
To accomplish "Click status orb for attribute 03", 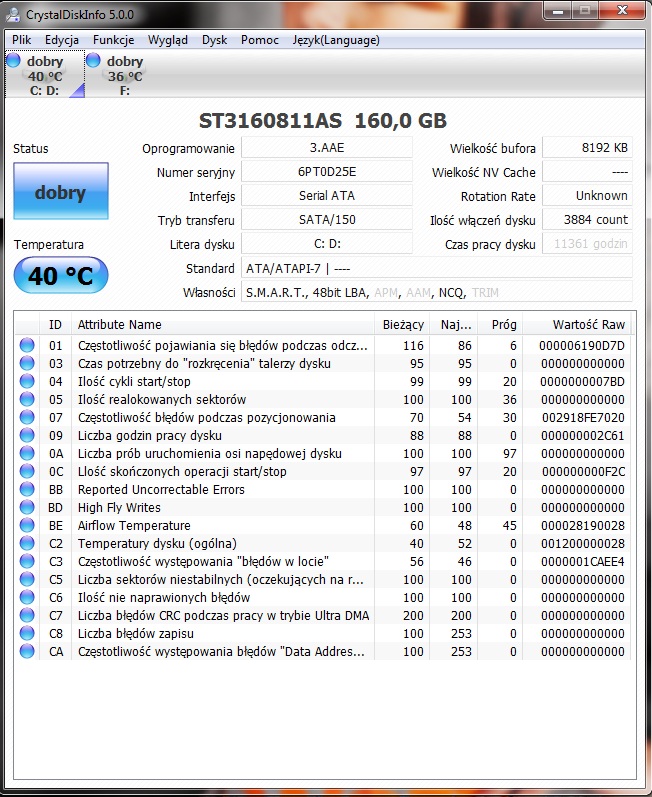I will [x=27, y=363].
